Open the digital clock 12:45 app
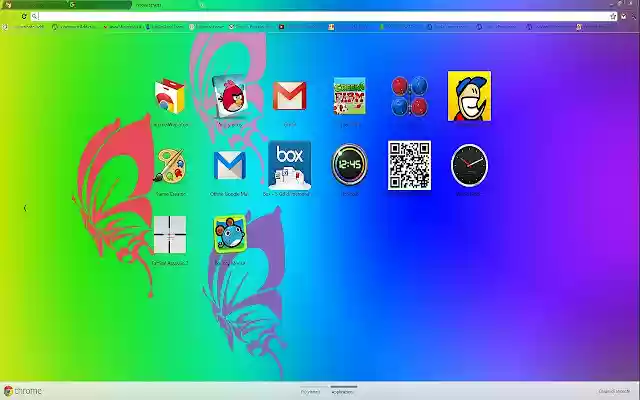The height and width of the screenshot is (400, 640). (349, 165)
